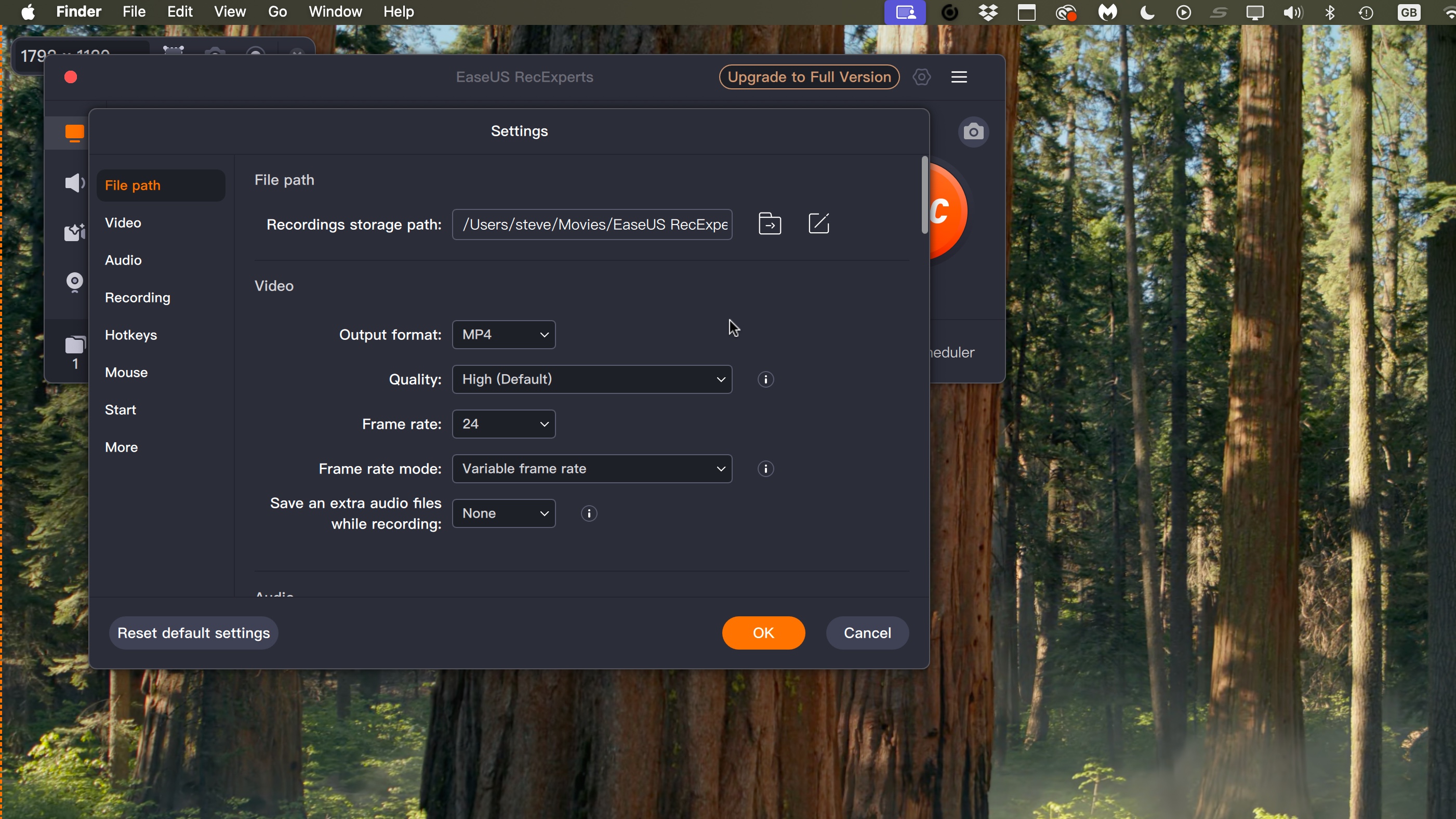Click the Recordings storage path field

point(592,224)
